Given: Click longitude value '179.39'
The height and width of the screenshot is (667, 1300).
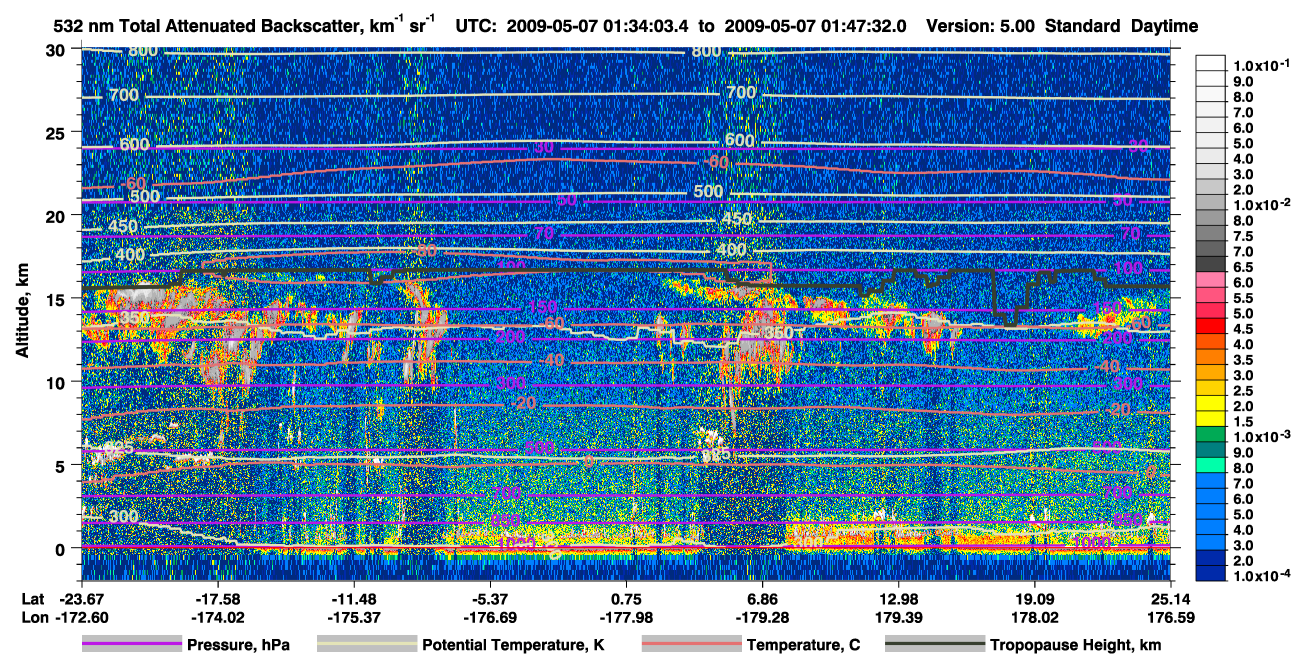Looking at the screenshot, I should (898, 617).
